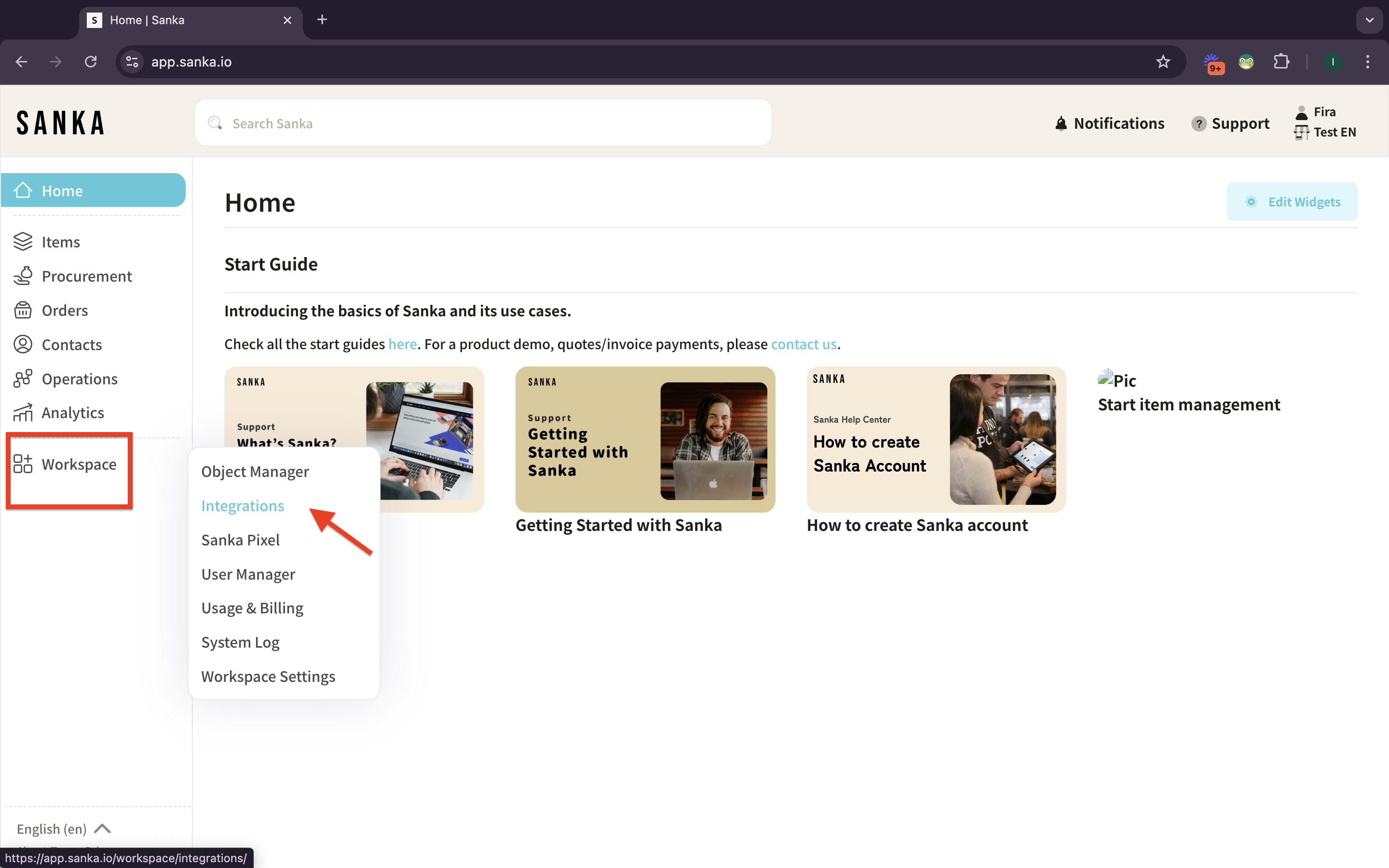1389x868 pixels.
Task: Click the Items layers icon in sidebar
Action: [x=23, y=242]
